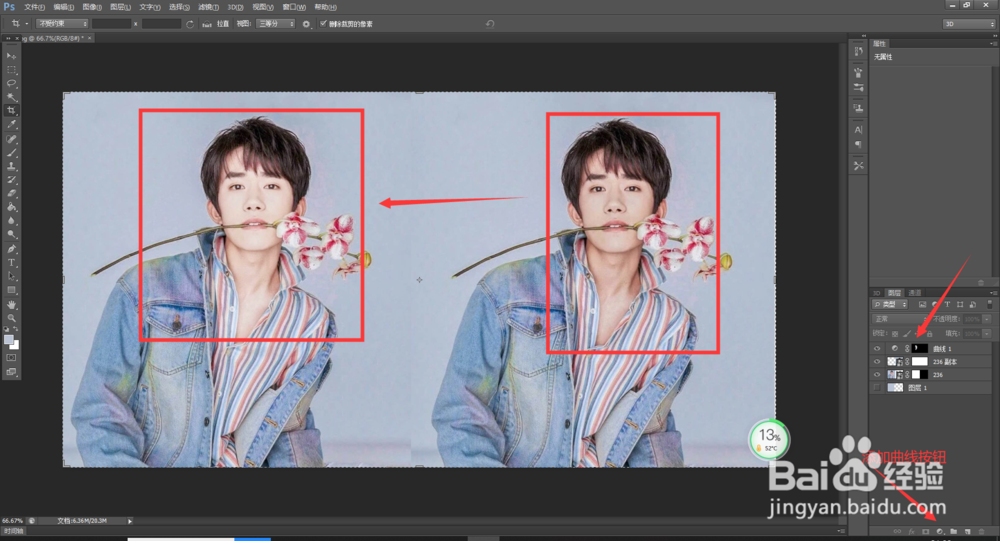
Task: Select the Healing Brush tool
Action: click(11, 139)
